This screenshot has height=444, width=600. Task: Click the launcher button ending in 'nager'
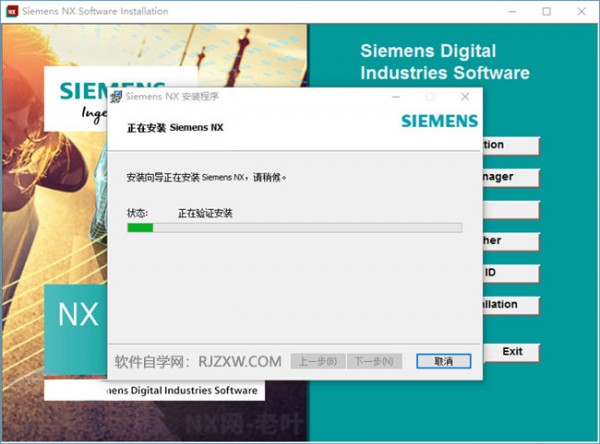pos(512,177)
